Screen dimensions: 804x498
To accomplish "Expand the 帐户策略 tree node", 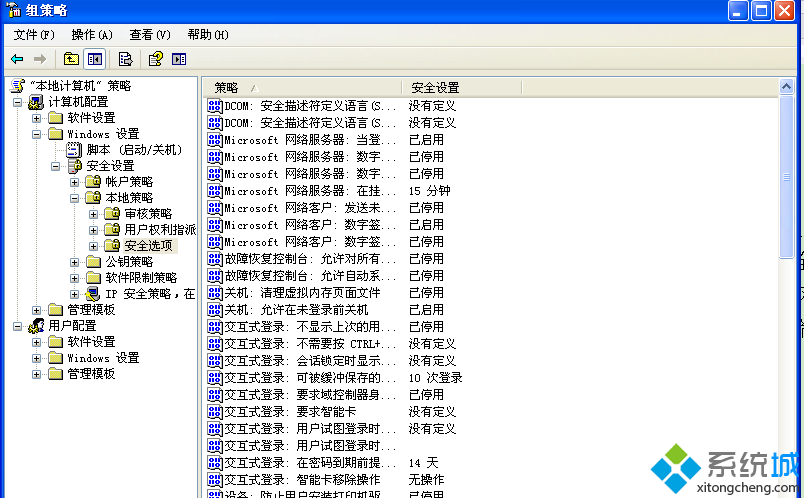I will 75,182.
